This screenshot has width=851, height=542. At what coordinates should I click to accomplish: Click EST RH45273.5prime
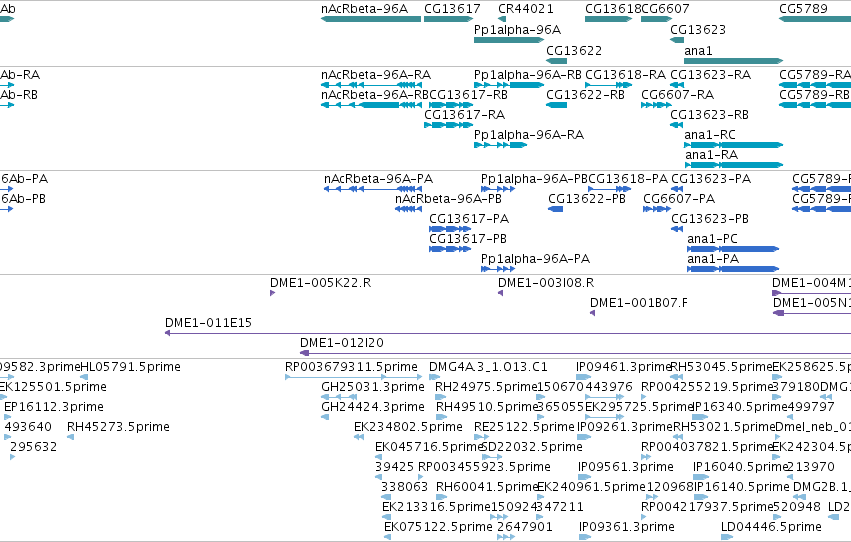click(71, 437)
